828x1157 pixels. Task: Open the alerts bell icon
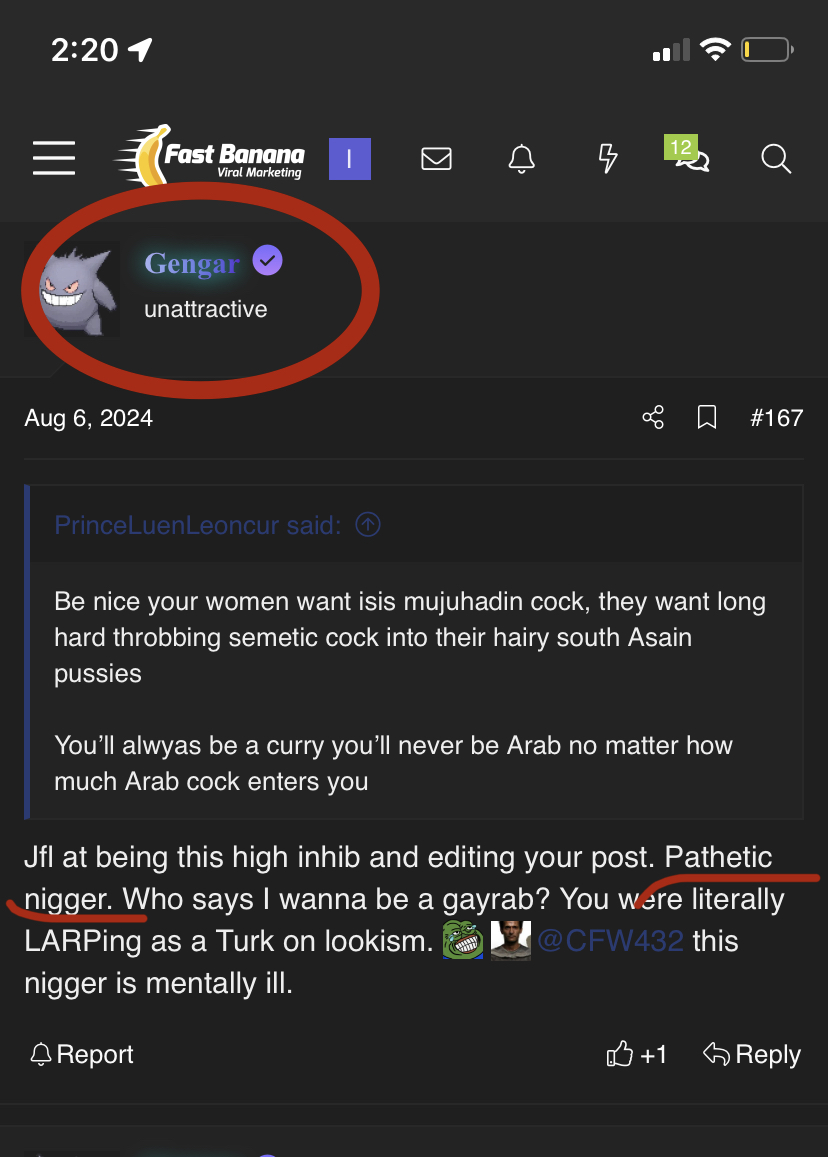pos(522,159)
